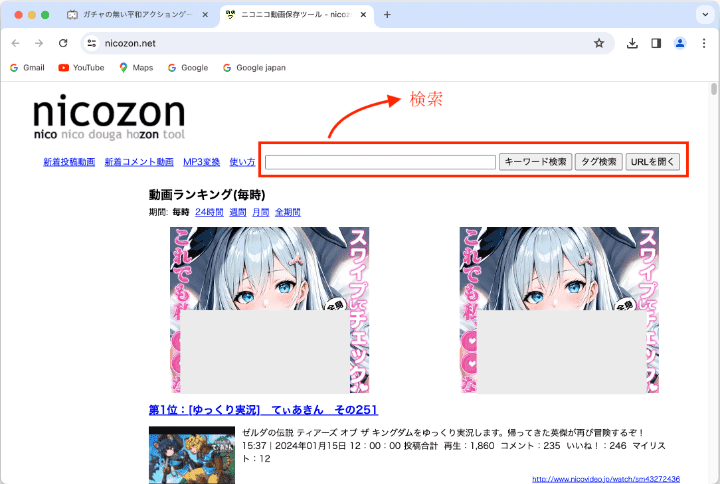Select the 24時間 ranking period
The height and width of the screenshot is (484, 720).
209,212
